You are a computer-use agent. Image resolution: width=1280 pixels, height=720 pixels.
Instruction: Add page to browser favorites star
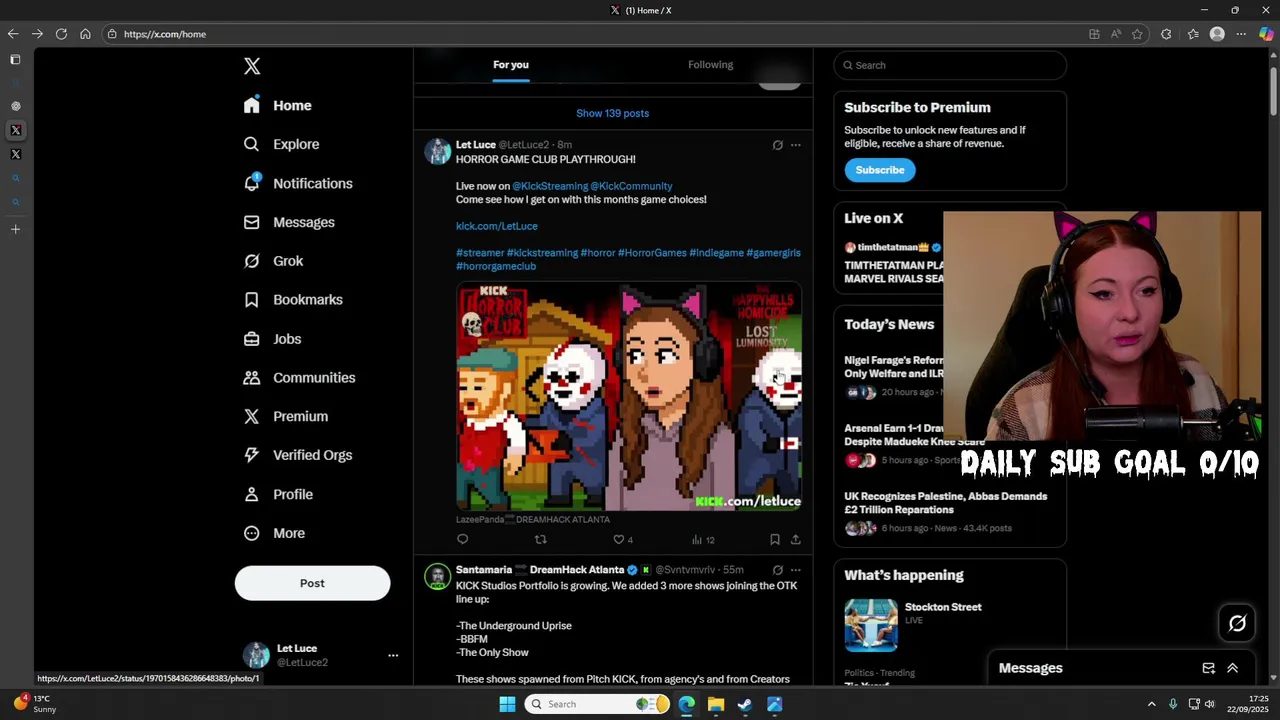1137,34
